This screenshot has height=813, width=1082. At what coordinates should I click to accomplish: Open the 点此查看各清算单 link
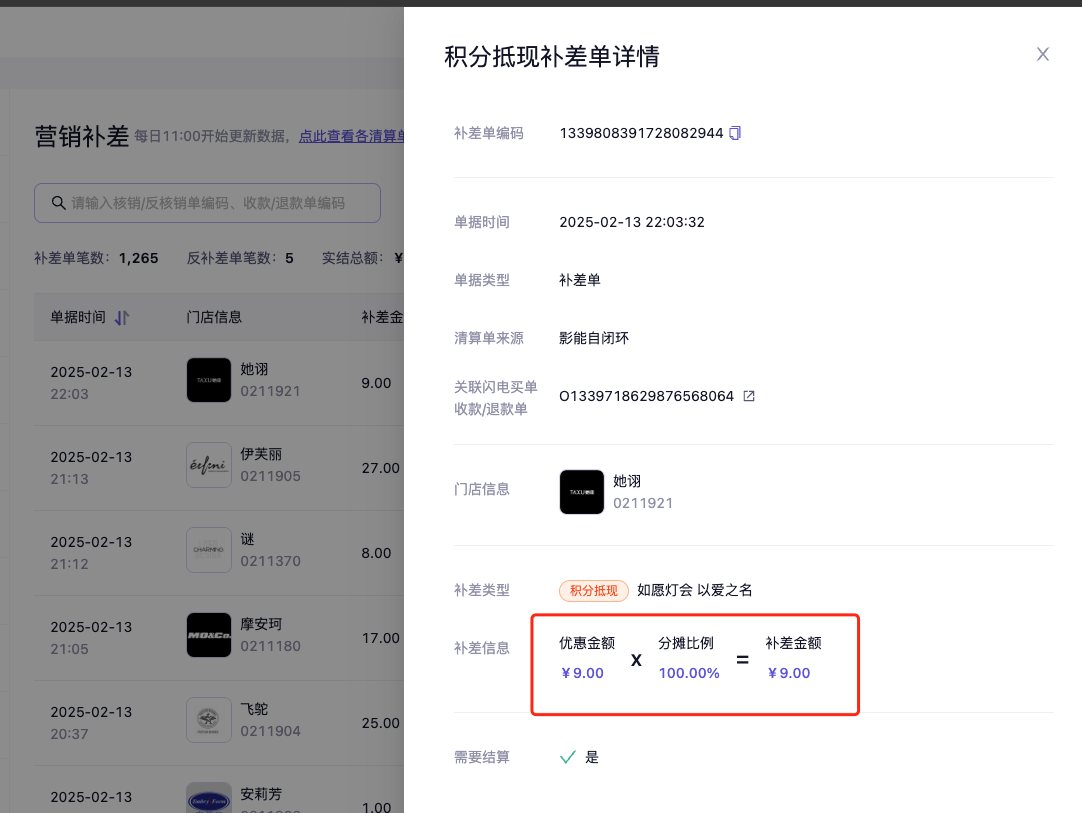click(350, 137)
